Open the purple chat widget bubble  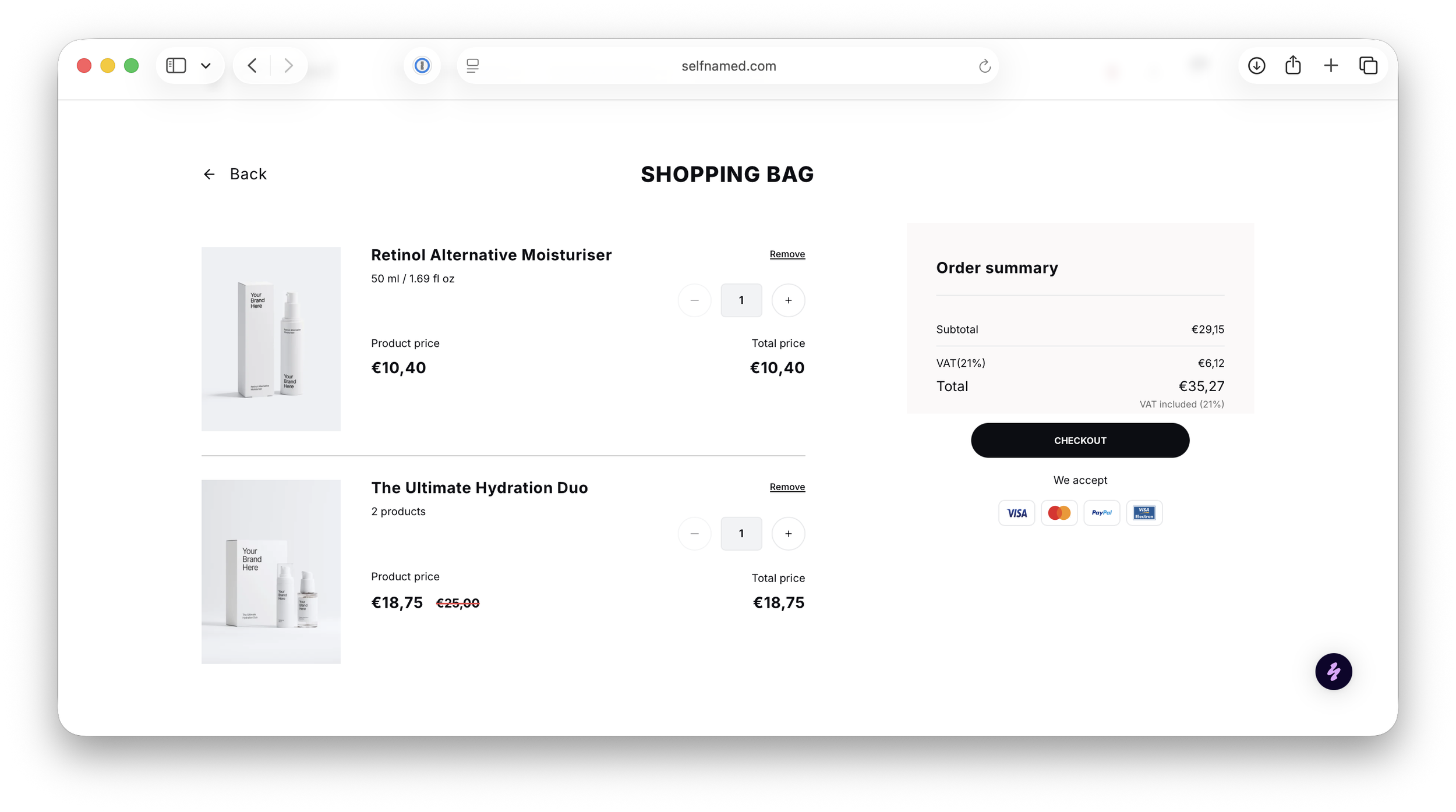pyautogui.click(x=1334, y=672)
